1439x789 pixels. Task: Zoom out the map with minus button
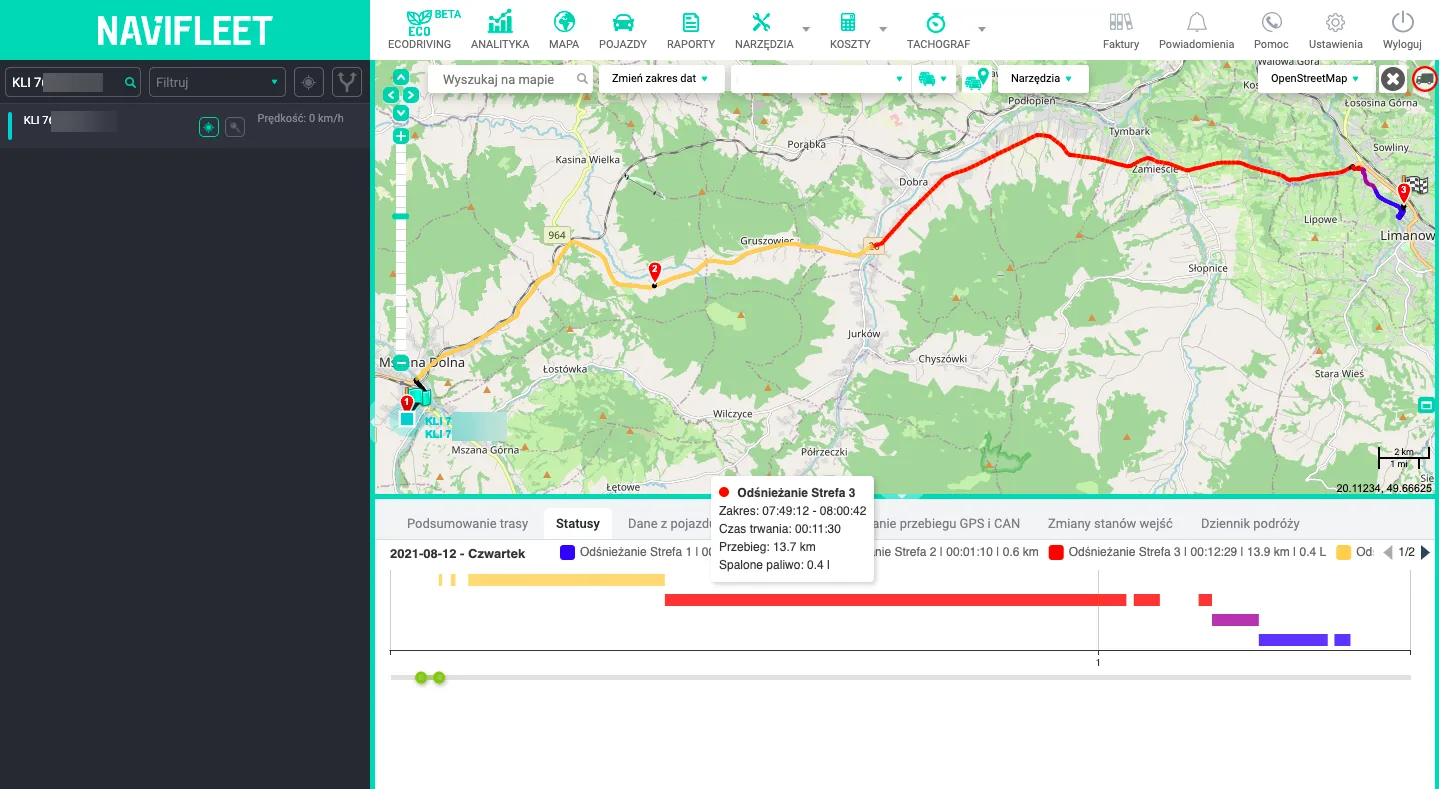401,363
